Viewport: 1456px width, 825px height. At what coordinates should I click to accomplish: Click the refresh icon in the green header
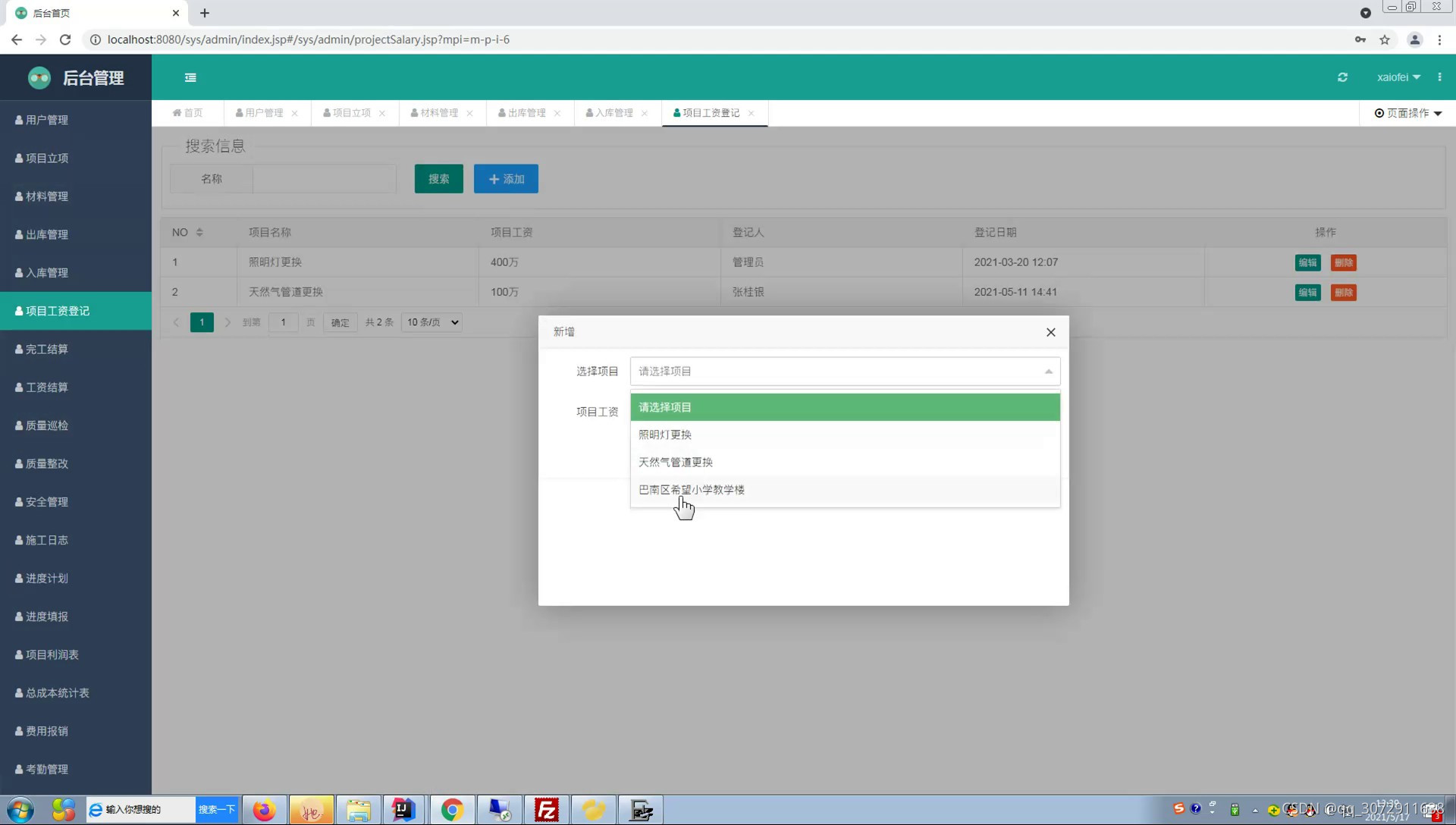[x=1342, y=77]
